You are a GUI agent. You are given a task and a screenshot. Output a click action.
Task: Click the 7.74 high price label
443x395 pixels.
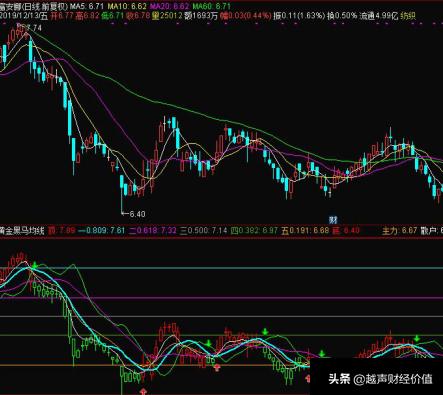[34, 28]
